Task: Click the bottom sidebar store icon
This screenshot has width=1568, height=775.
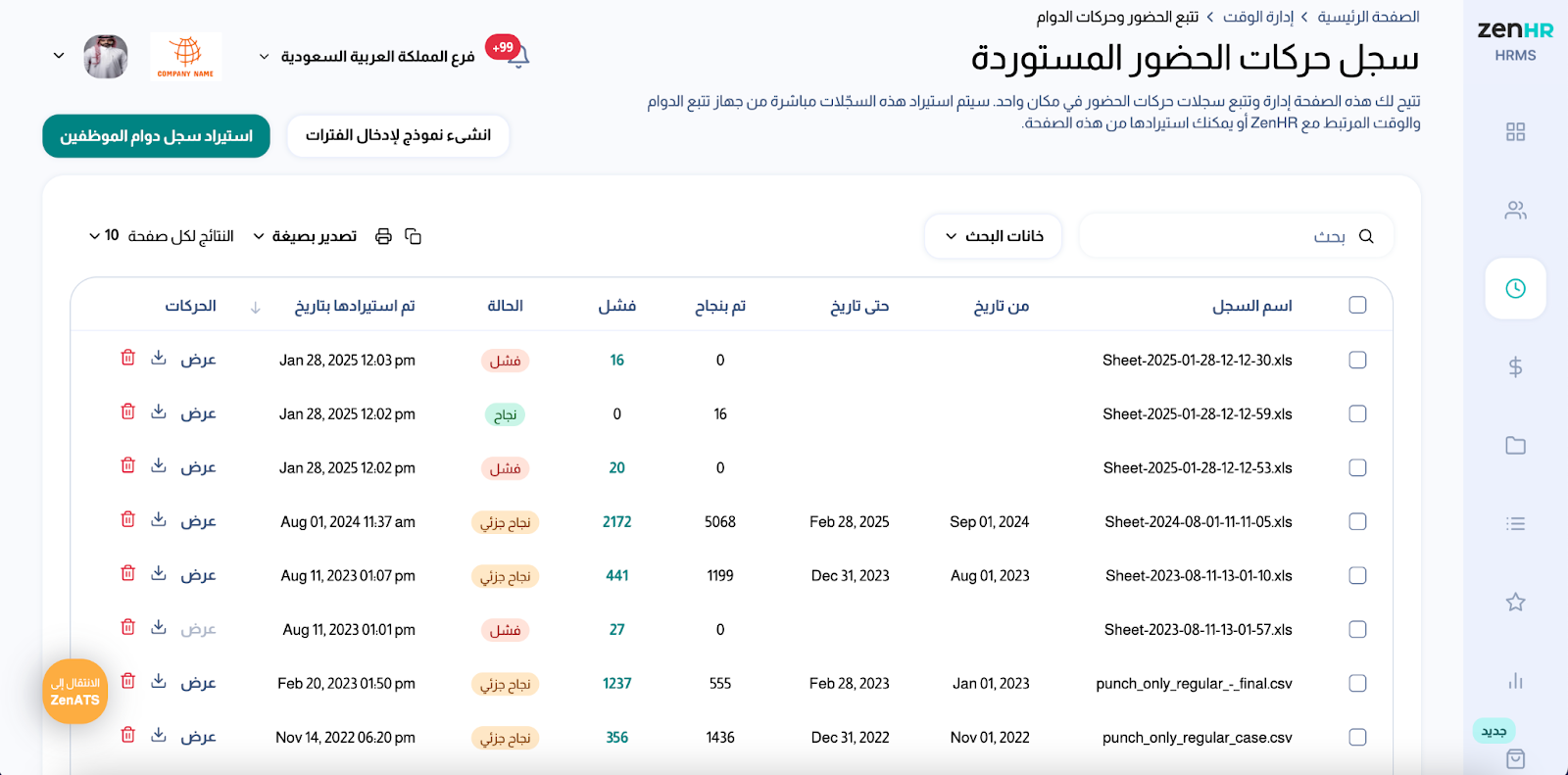Action: click(x=1515, y=758)
